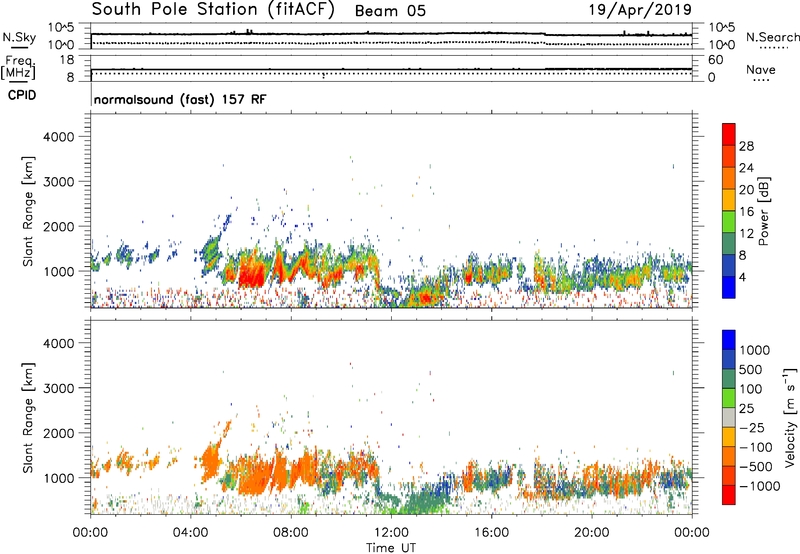Click the 'Slant Range [km]' label of velocity panel
This screenshot has height=554, width=800.
[28, 418]
